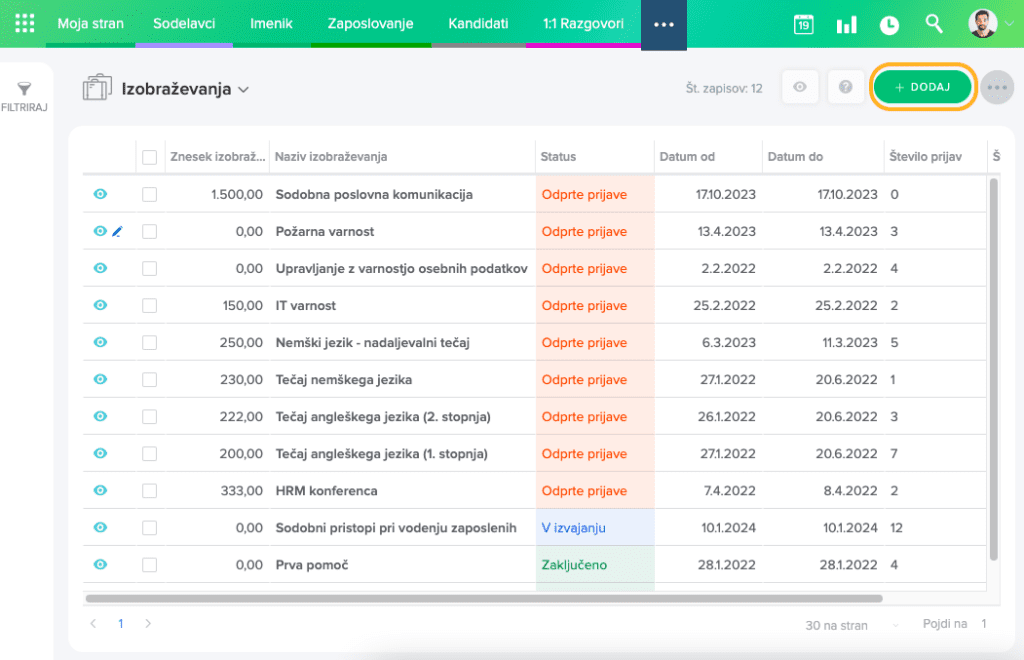Switch to the Sodelavci tab
The width and height of the screenshot is (1024, 660).
click(x=184, y=23)
